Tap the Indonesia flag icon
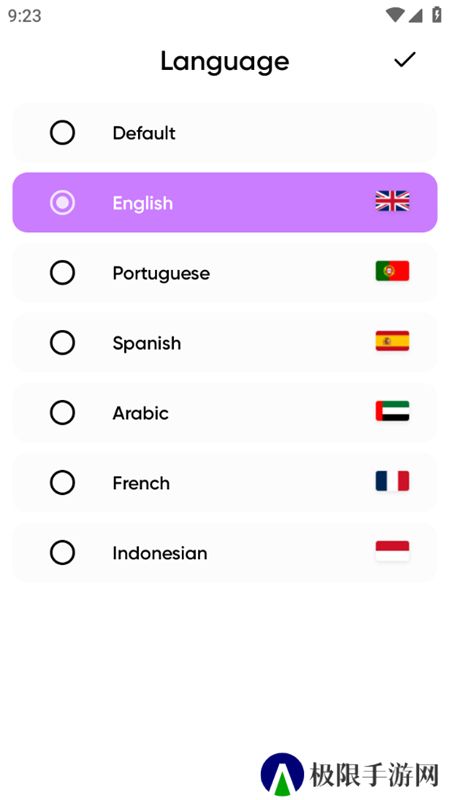The width and height of the screenshot is (450, 800). click(x=392, y=551)
